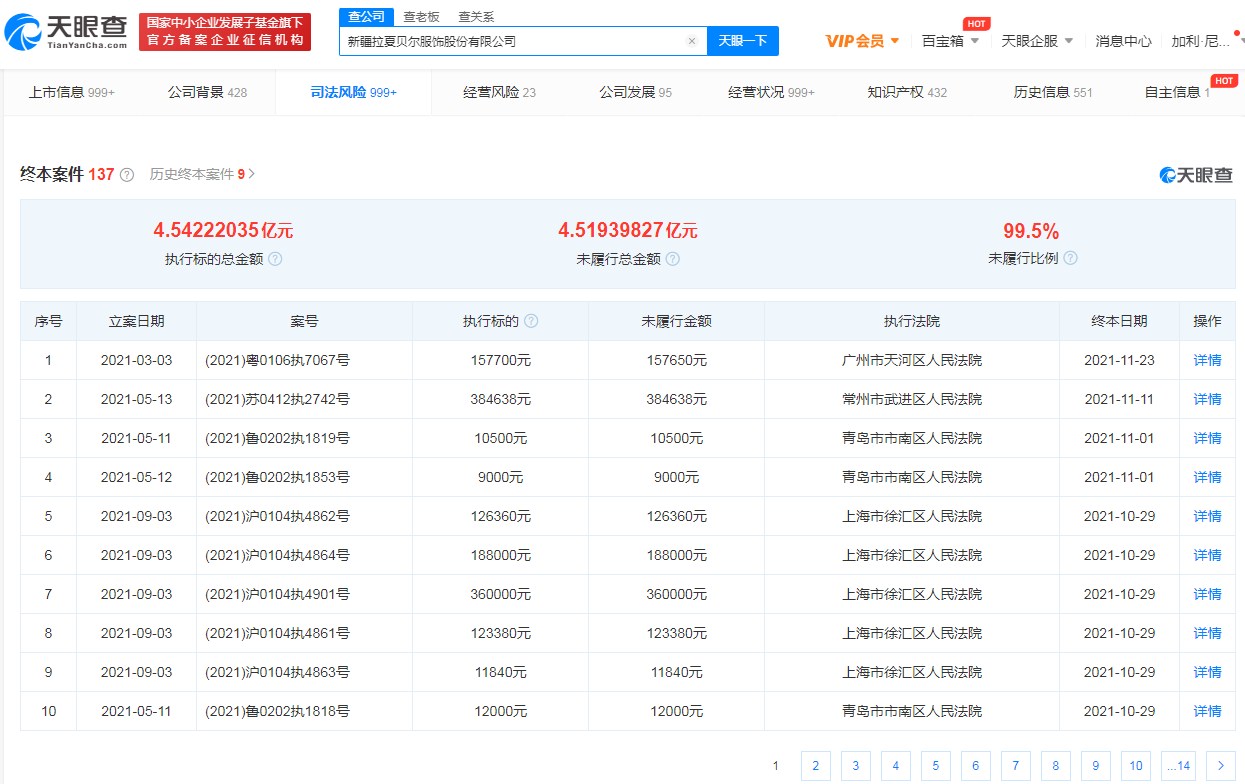The image size is (1245, 784).
Task: Select court name 常州市武进区人民法院
Action: (x=912, y=399)
